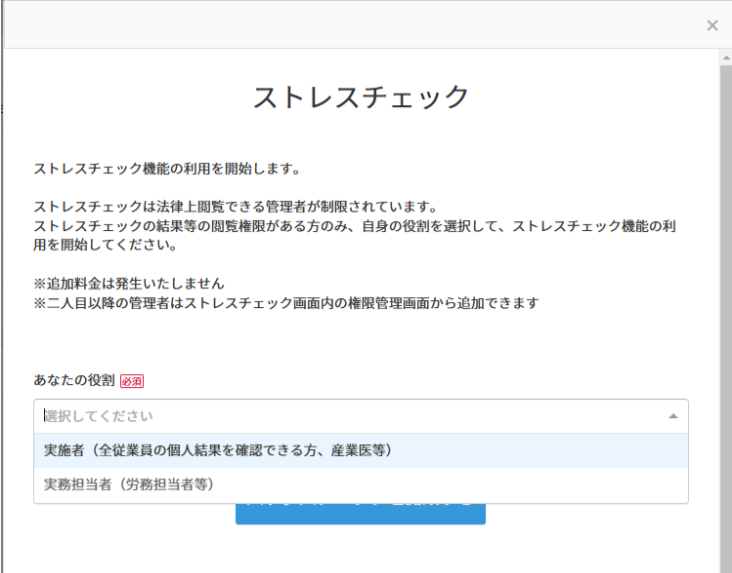Close the dialog with the X icon
This screenshot has height=573, width=732.
[712, 26]
